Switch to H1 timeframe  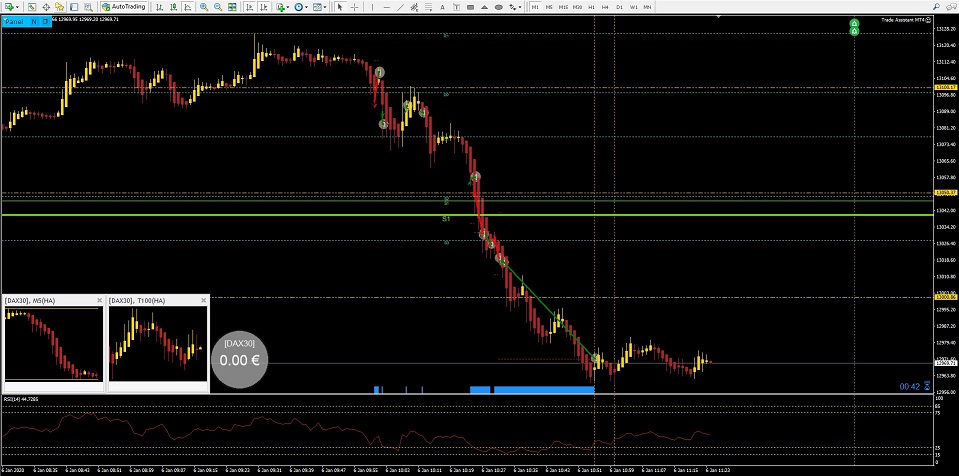pos(591,7)
